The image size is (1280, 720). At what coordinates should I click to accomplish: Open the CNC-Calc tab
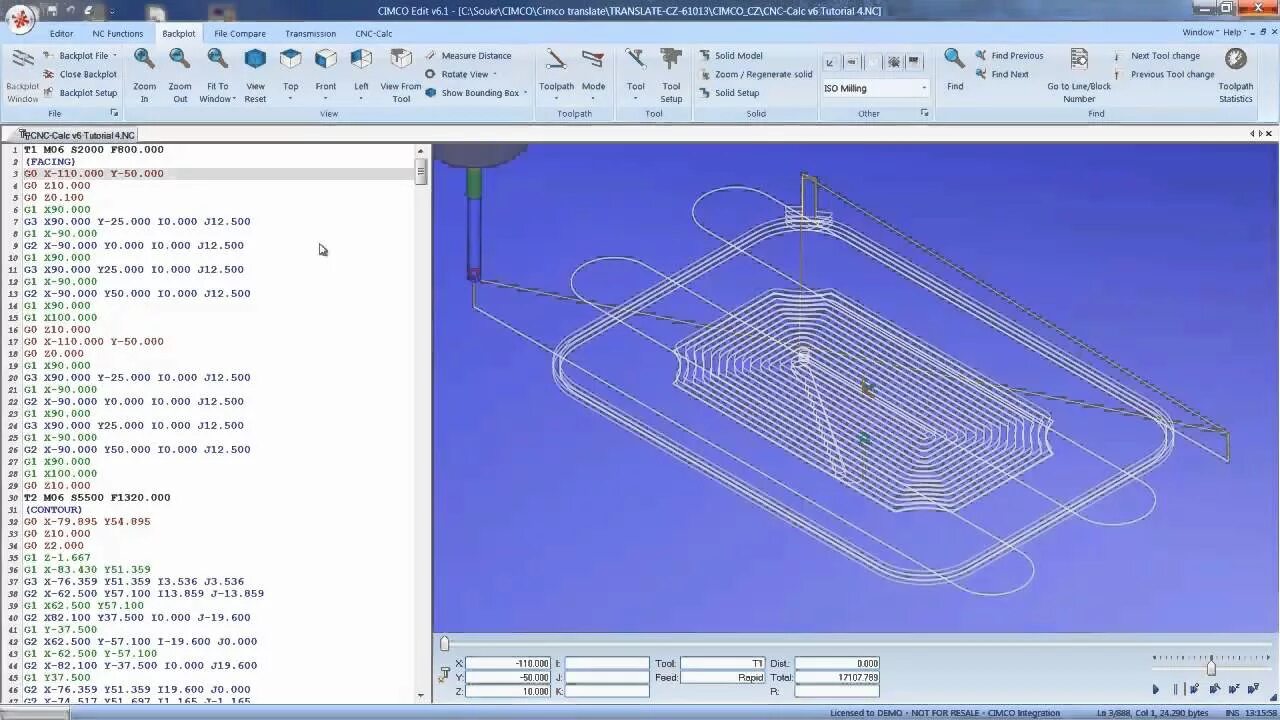click(x=374, y=34)
